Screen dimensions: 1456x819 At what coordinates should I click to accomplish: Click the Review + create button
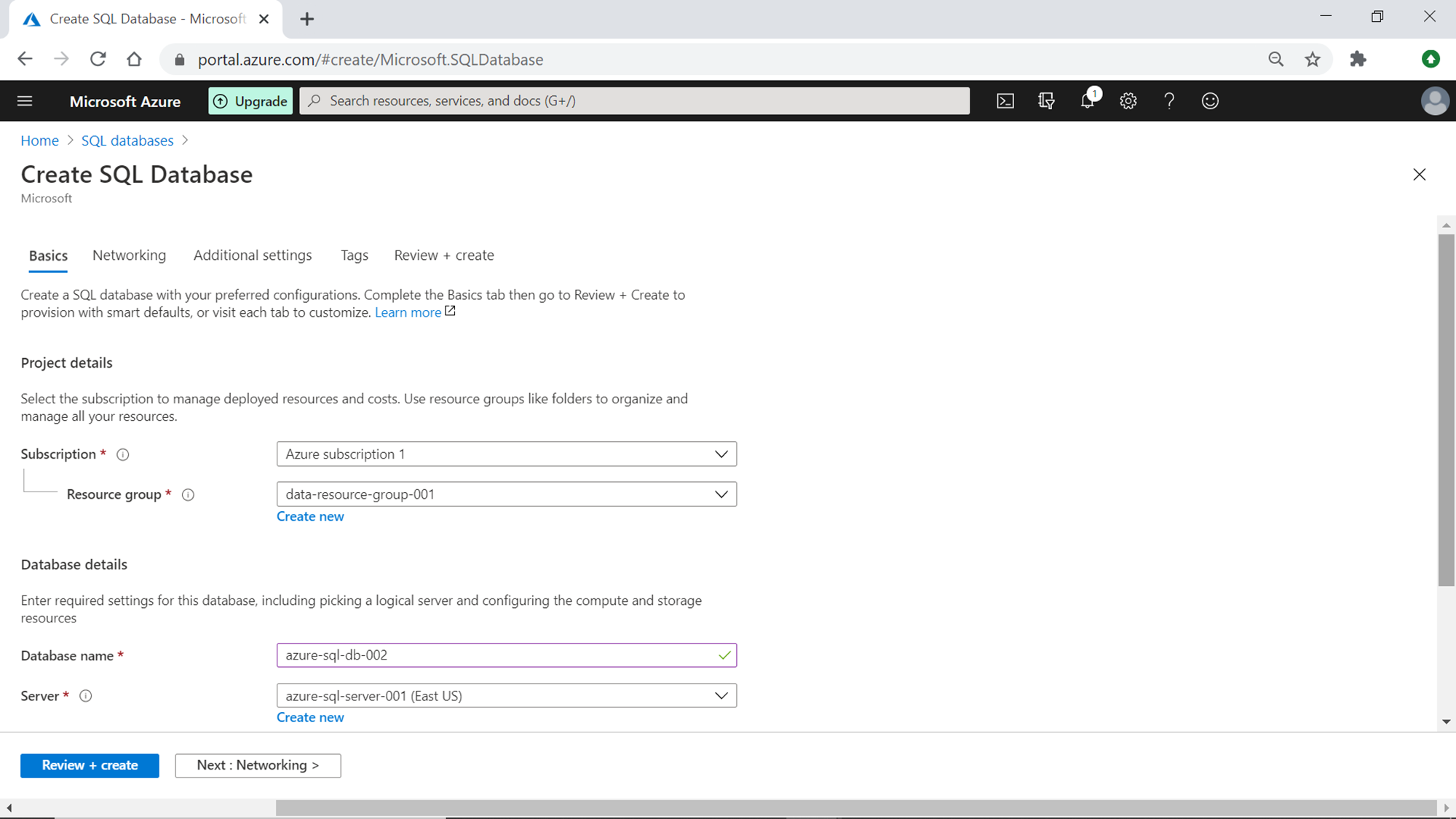90,765
